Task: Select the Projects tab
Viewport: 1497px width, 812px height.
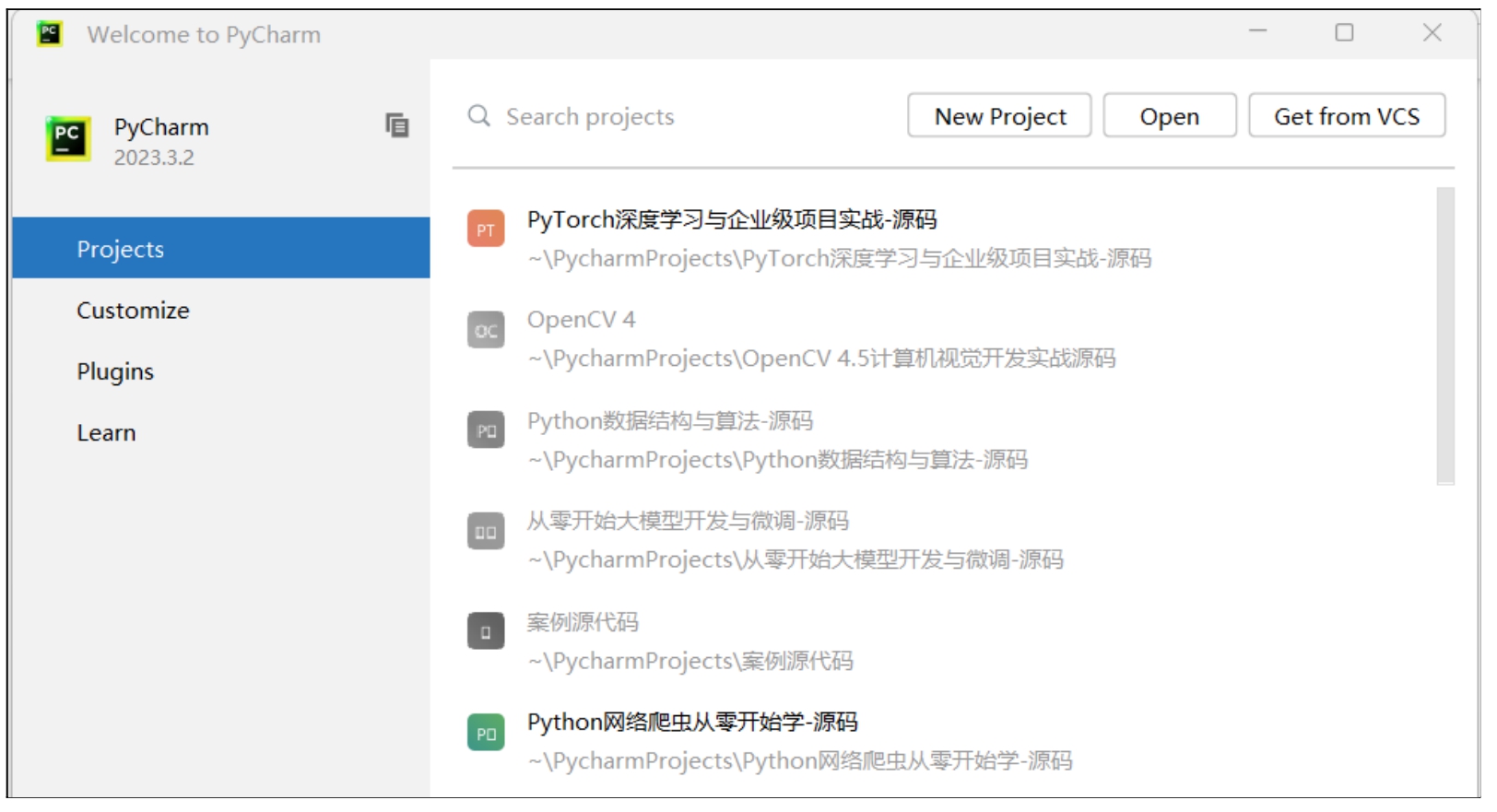Action: click(221, 249)
